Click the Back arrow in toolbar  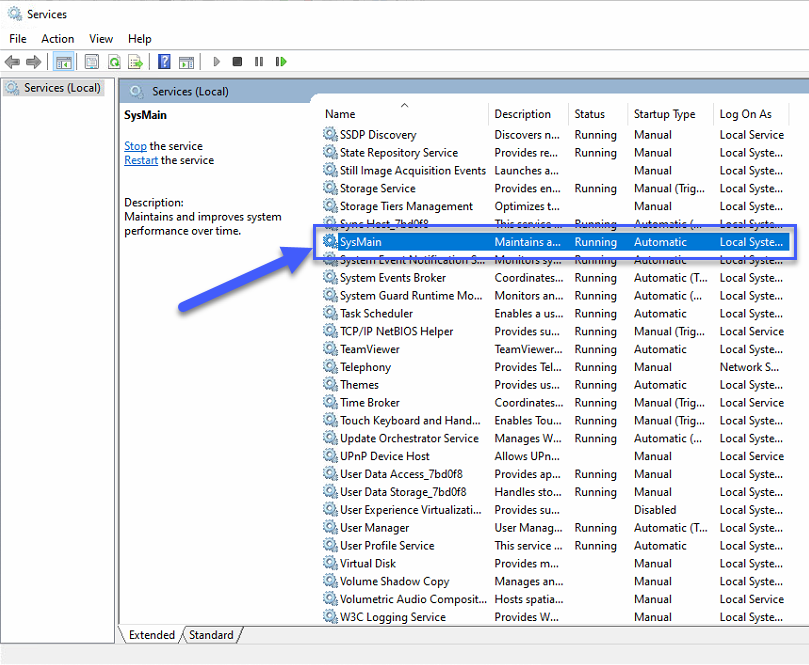[12, 62]
